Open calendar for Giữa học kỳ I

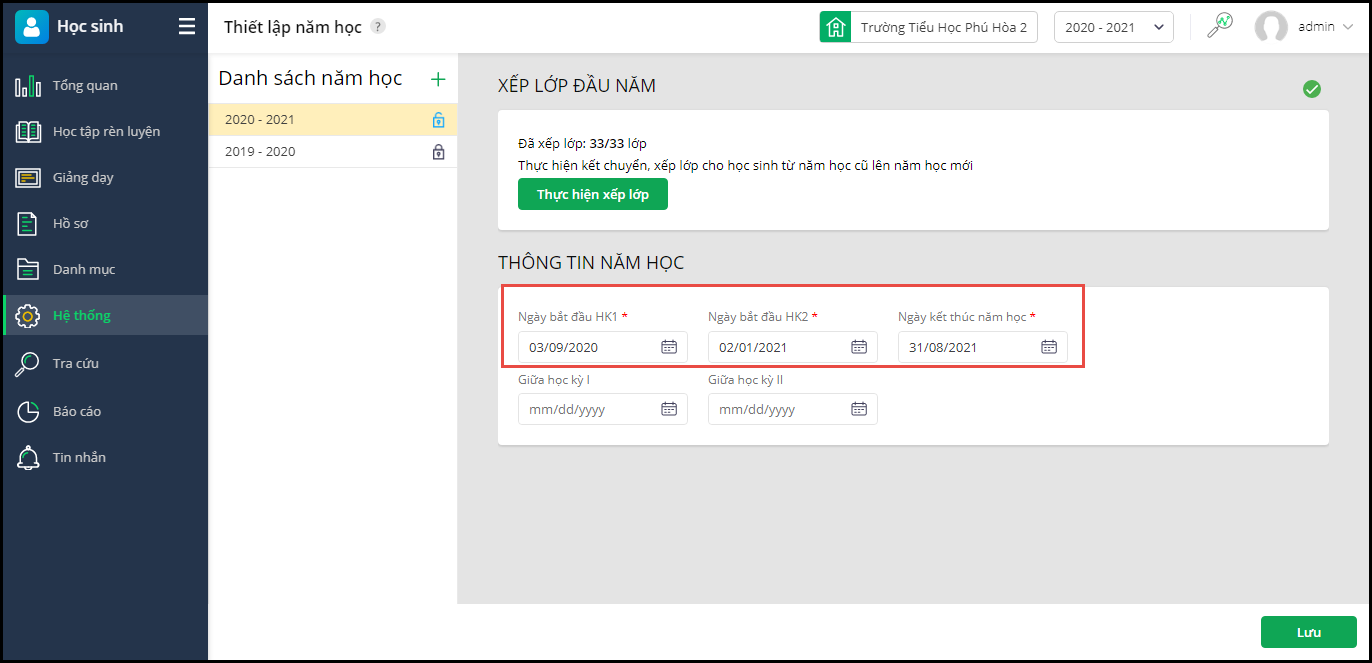[x=669, y=409]
